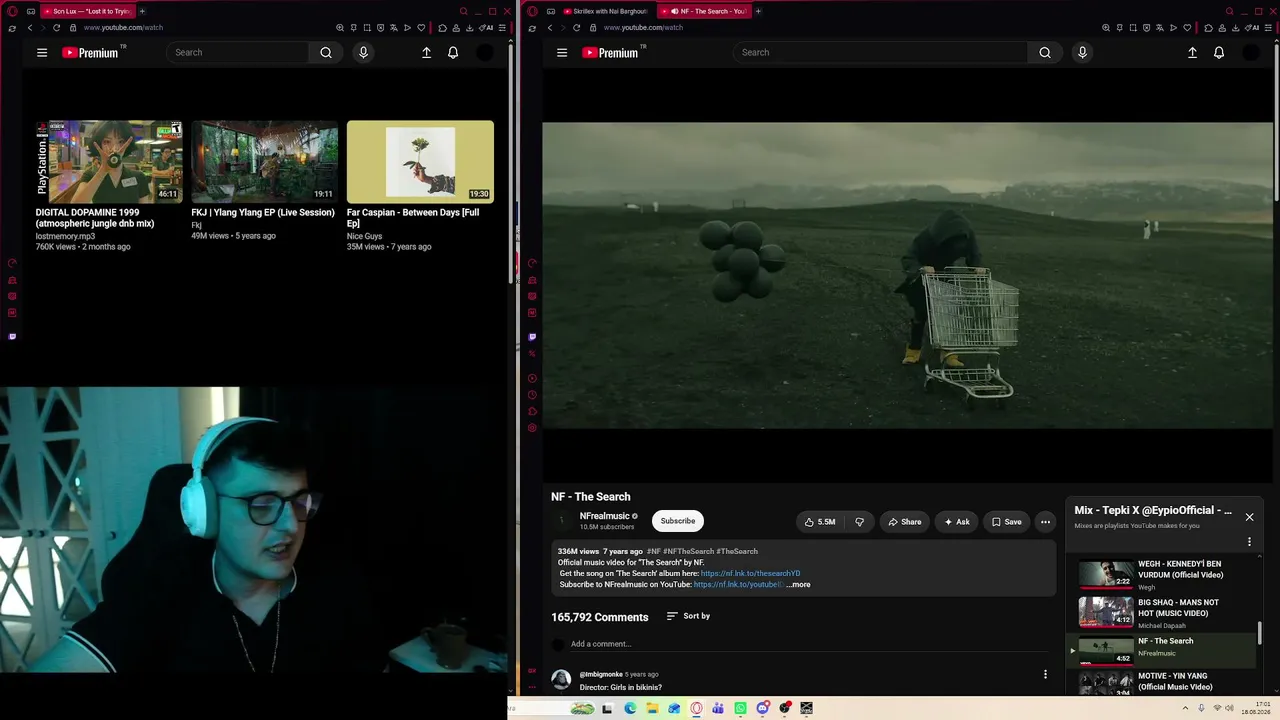Start voice search in the left window
This screenshot has width=1280, height=720.
click(x=363, y=52)
